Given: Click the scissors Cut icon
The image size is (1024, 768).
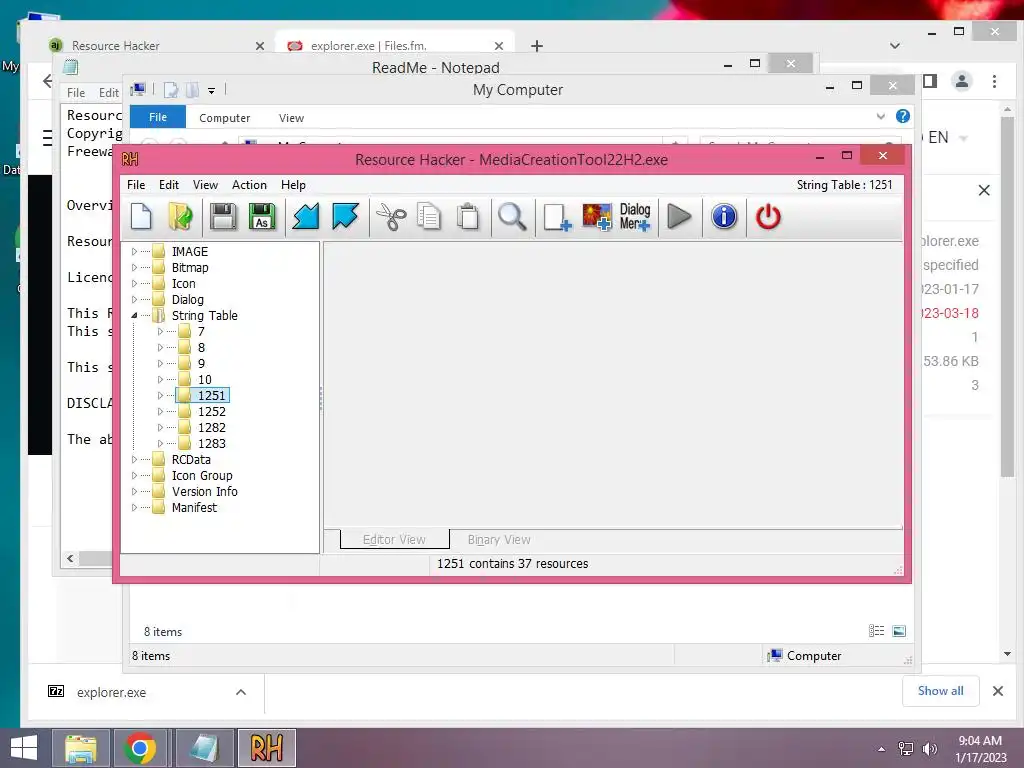Looking at the screenshot, I should [391, 217].
